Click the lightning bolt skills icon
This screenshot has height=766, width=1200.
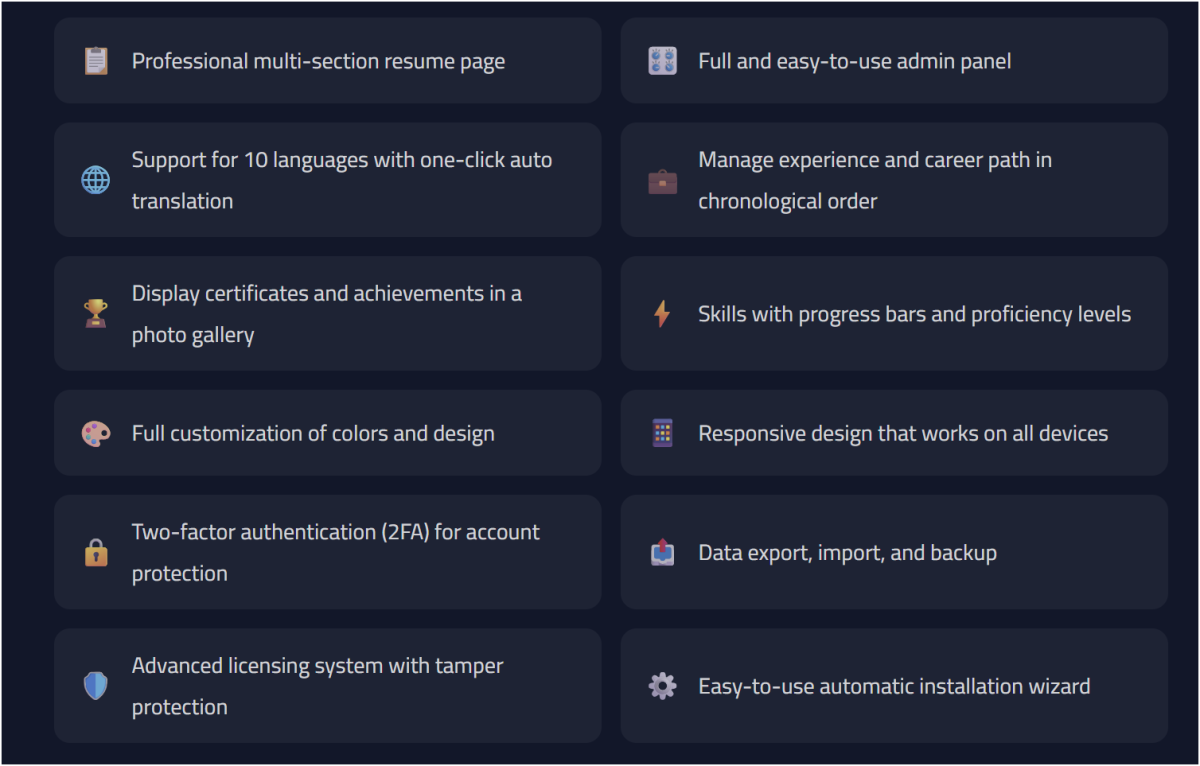point(662,314)
